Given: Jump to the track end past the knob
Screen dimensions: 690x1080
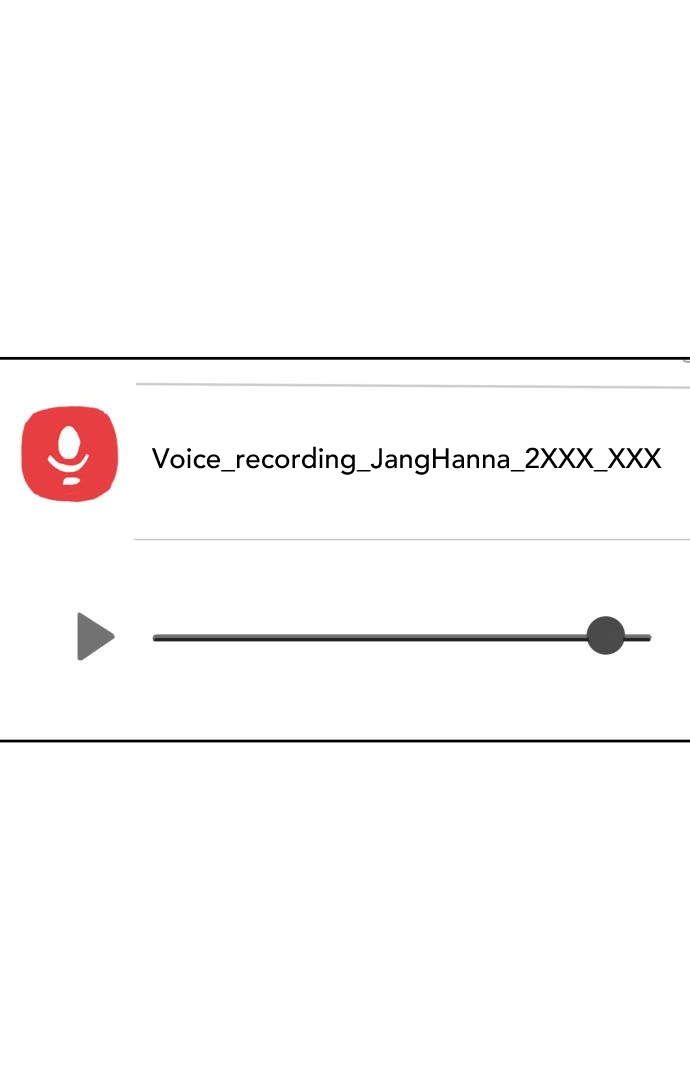Looking at the screenshot, I should click(647, 638).
